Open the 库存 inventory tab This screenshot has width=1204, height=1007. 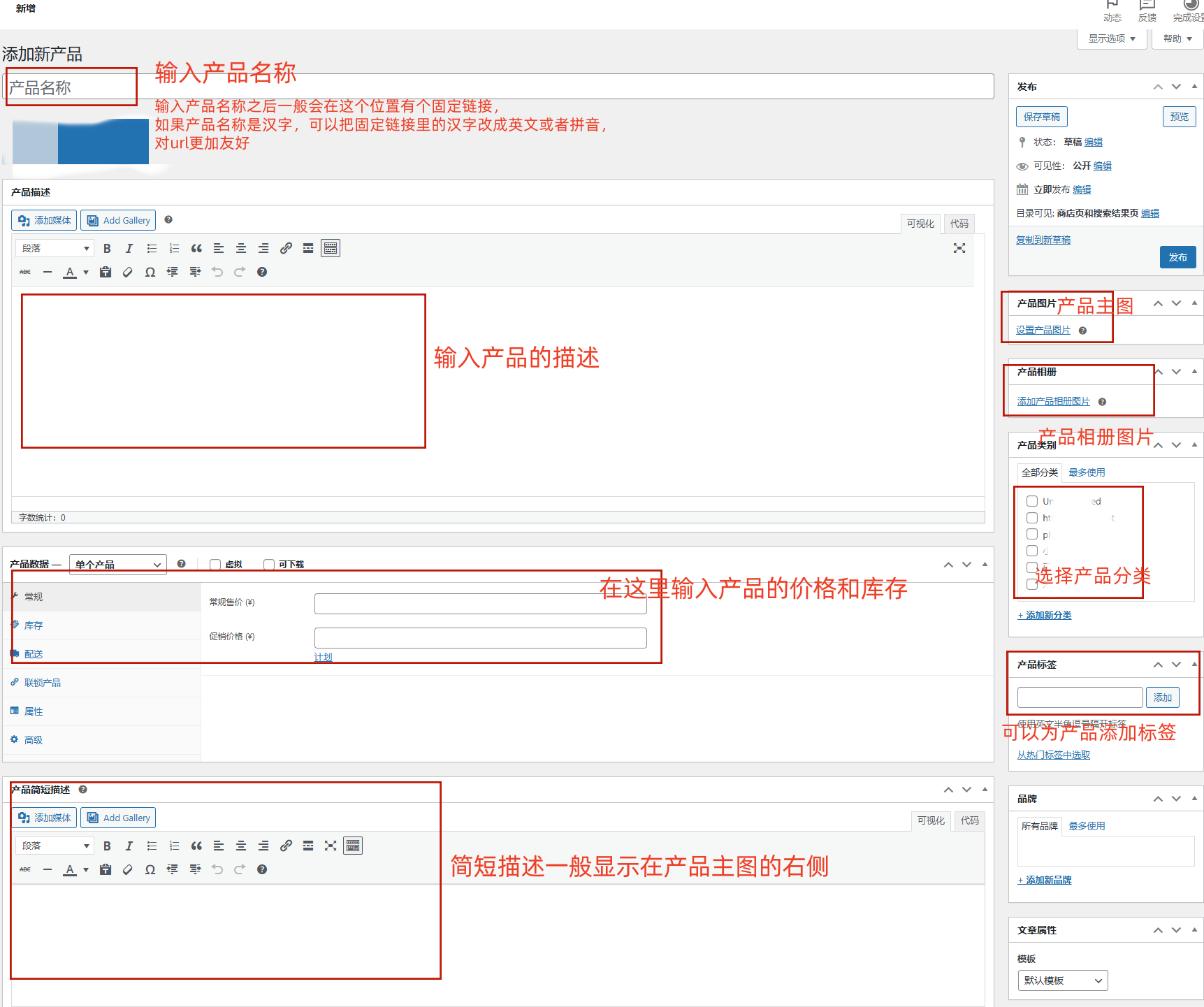(34, 625)
